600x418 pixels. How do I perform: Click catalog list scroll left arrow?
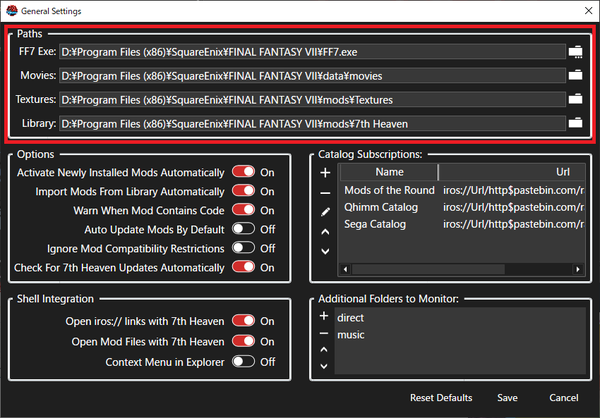click(345, 269)
